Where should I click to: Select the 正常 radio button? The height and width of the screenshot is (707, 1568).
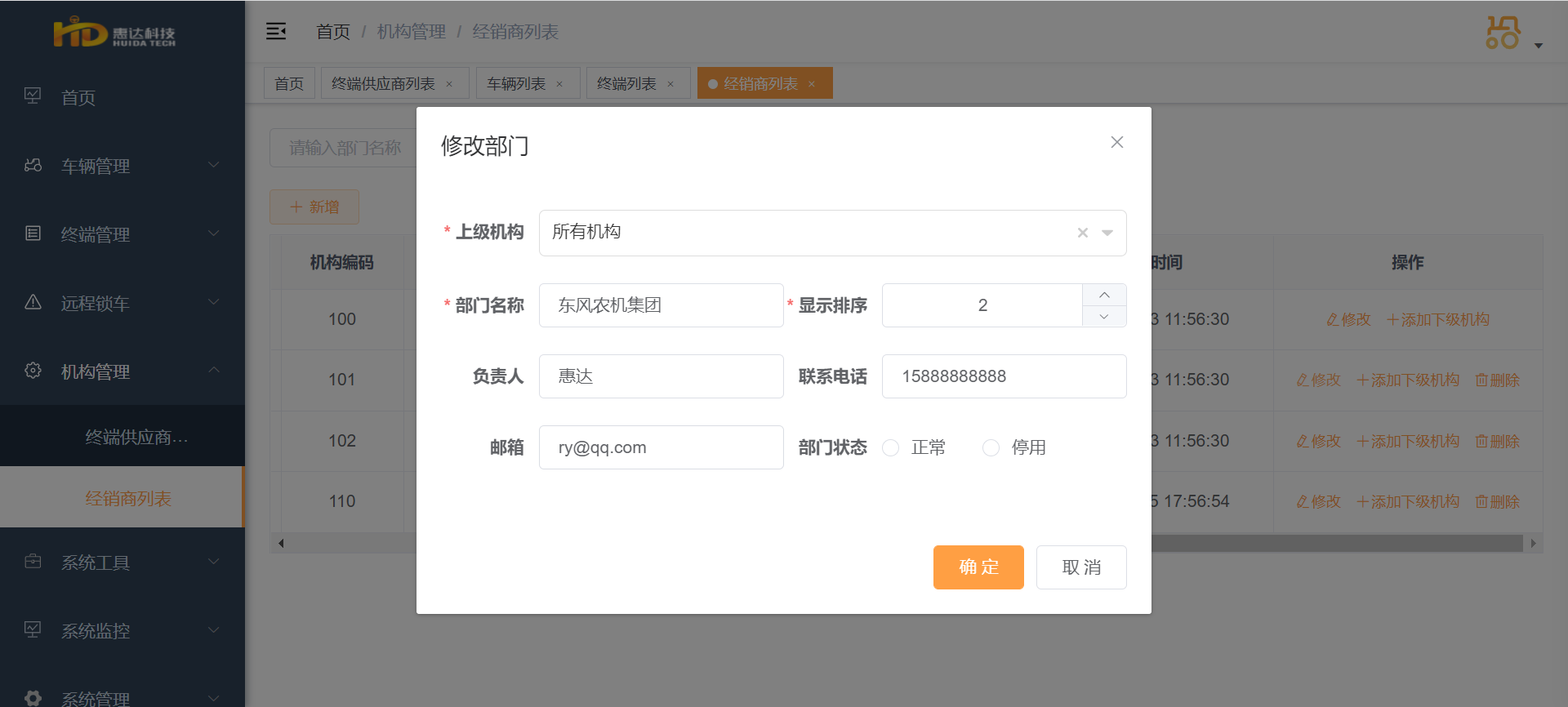point(891,447)
